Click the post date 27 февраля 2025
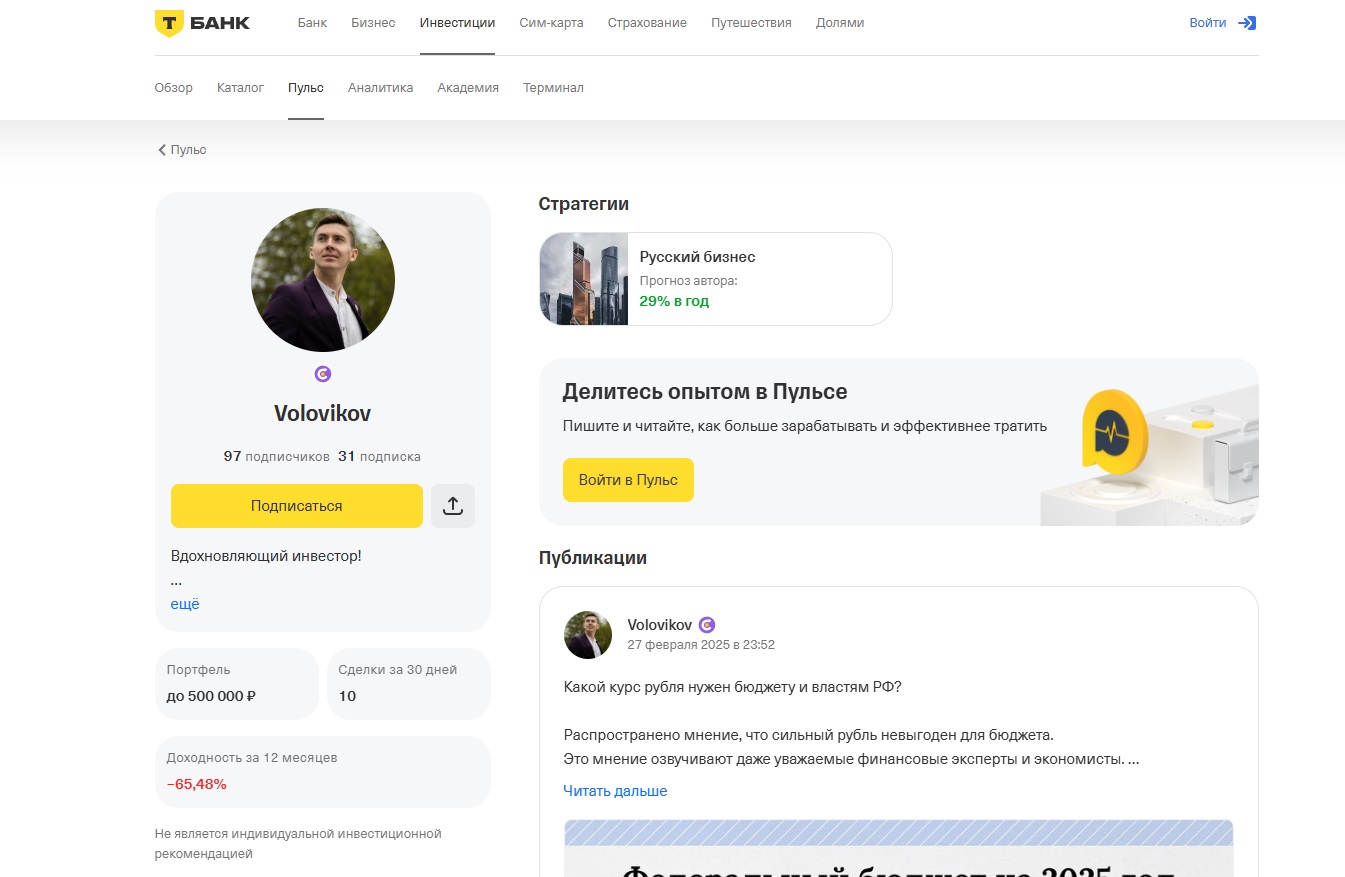The height and width of the screenshot is (877, 1345). [701, 645]
